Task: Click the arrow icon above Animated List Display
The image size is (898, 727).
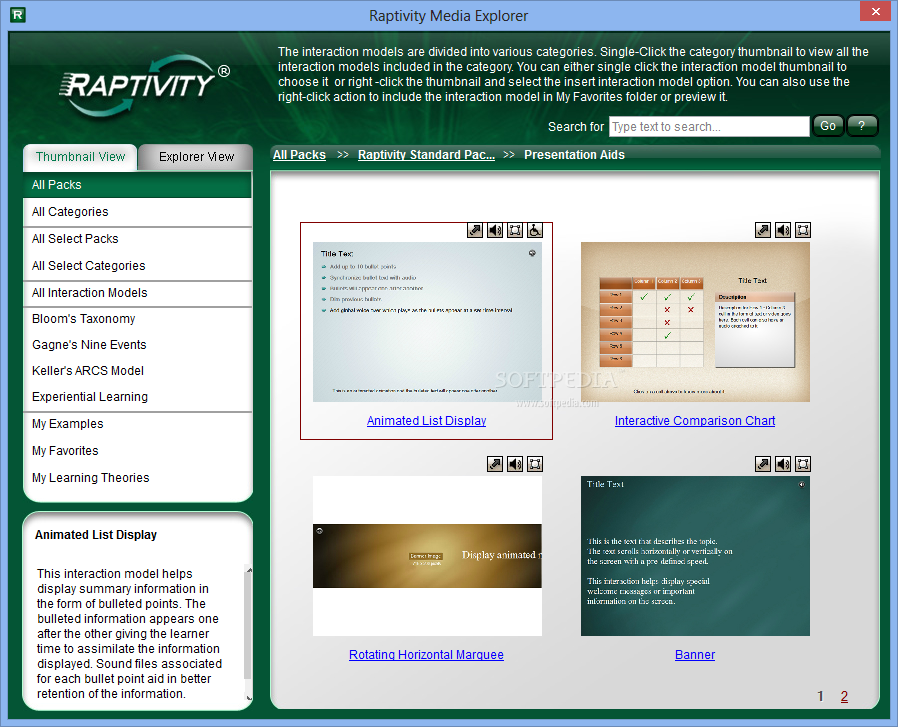Action: coord(475,230)
